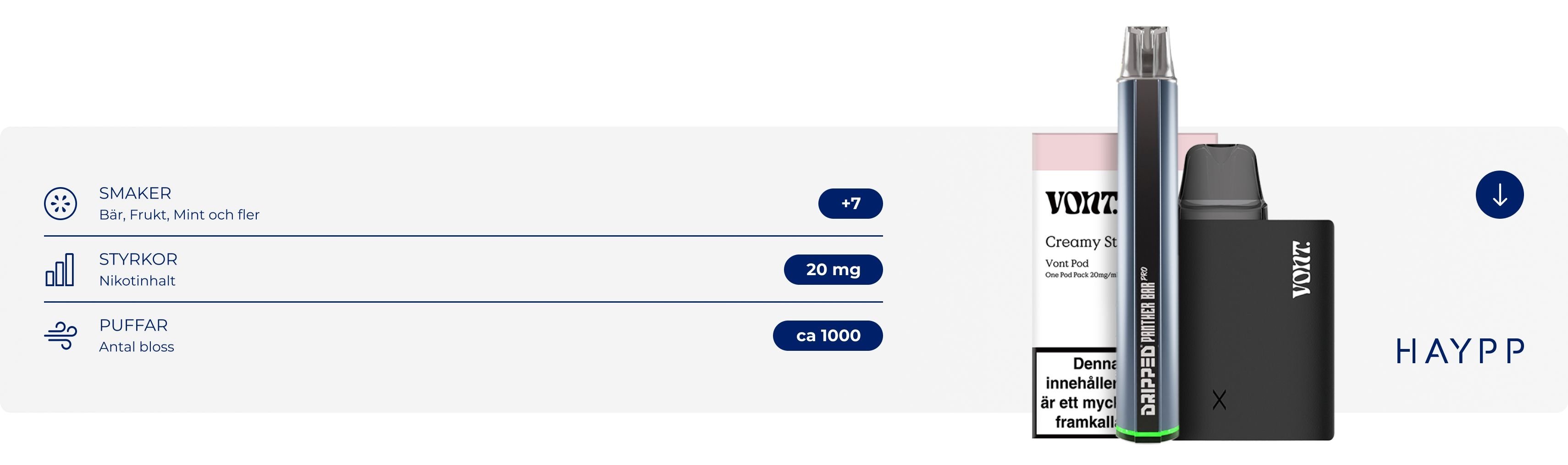This screenshot has width=1568, height=465.
Task: Click the Dripped Panther Bar Pro vape pen
Action: [x=1147, y=234]
